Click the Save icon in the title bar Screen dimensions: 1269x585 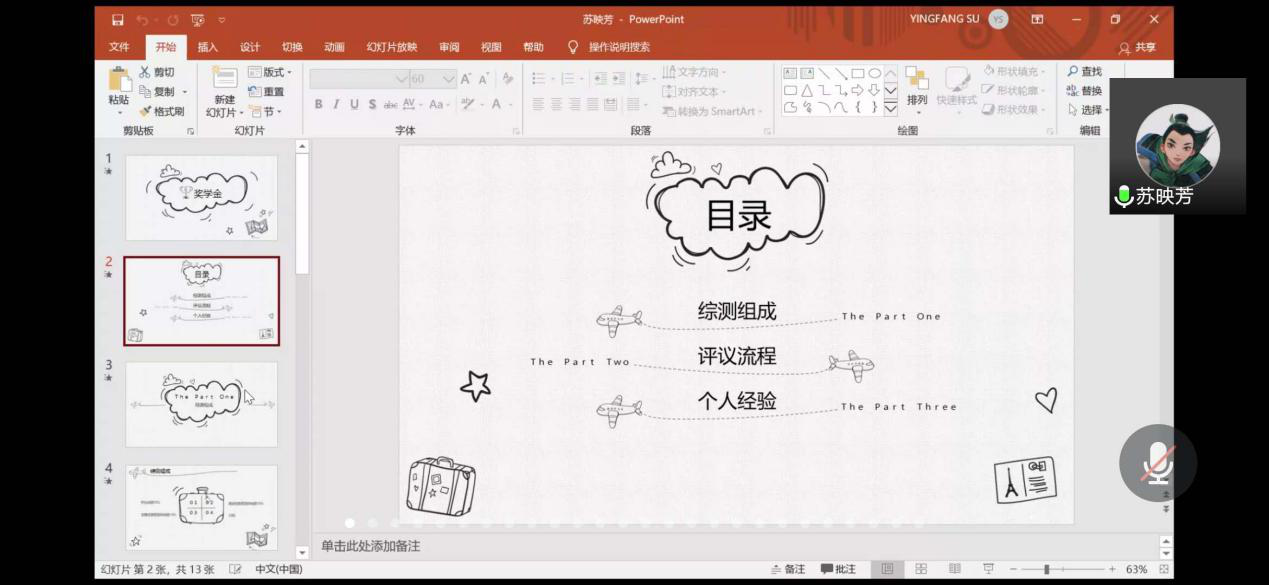tap(118, 20)
